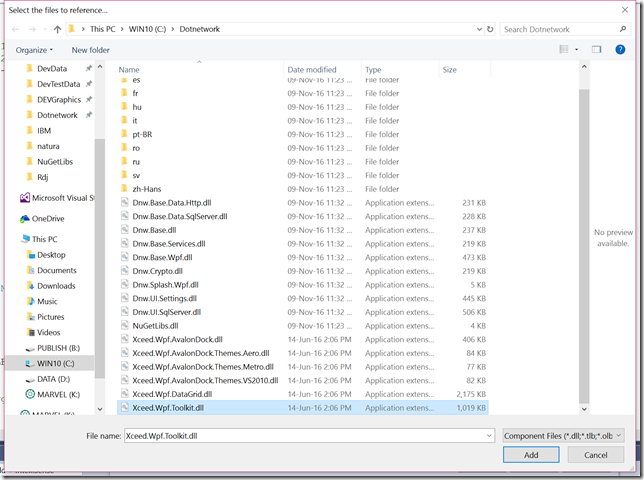Open the Organize dropdown menu

pyautogui.click(x=35, y=49)
